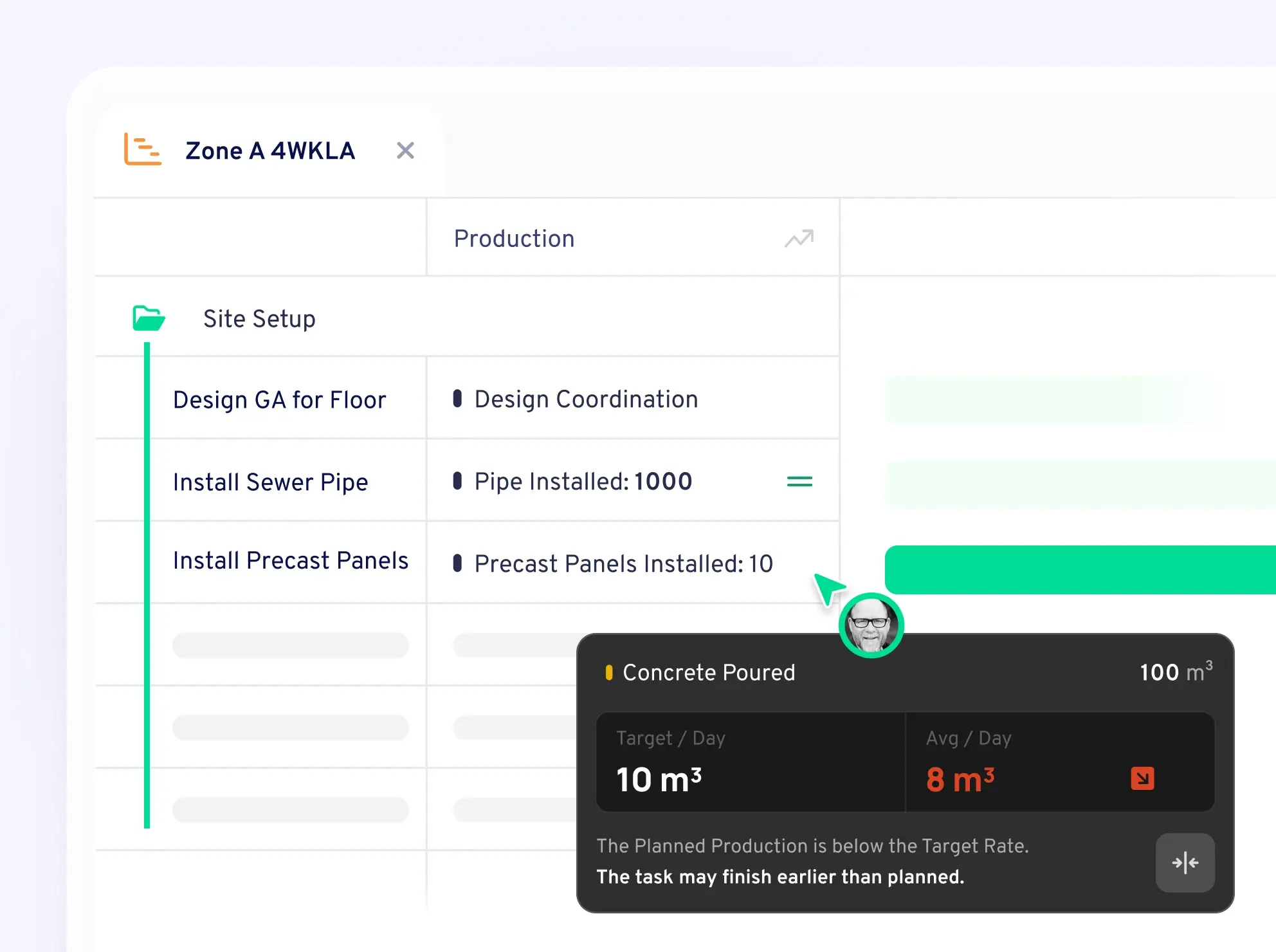Viewport: 1276px width, 952px height.
Task: Click the task may finish earlier message
Action: (x=780, y=877)
